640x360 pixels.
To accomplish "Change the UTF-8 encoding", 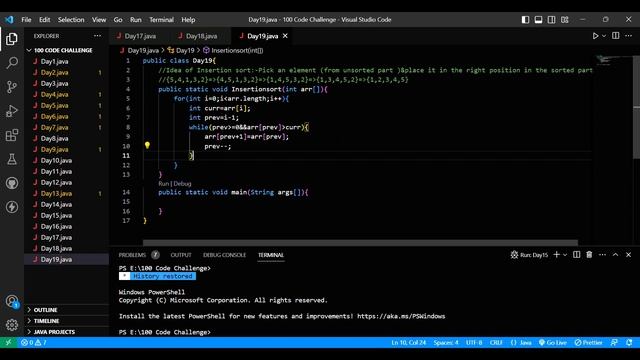I will [474, 342].
